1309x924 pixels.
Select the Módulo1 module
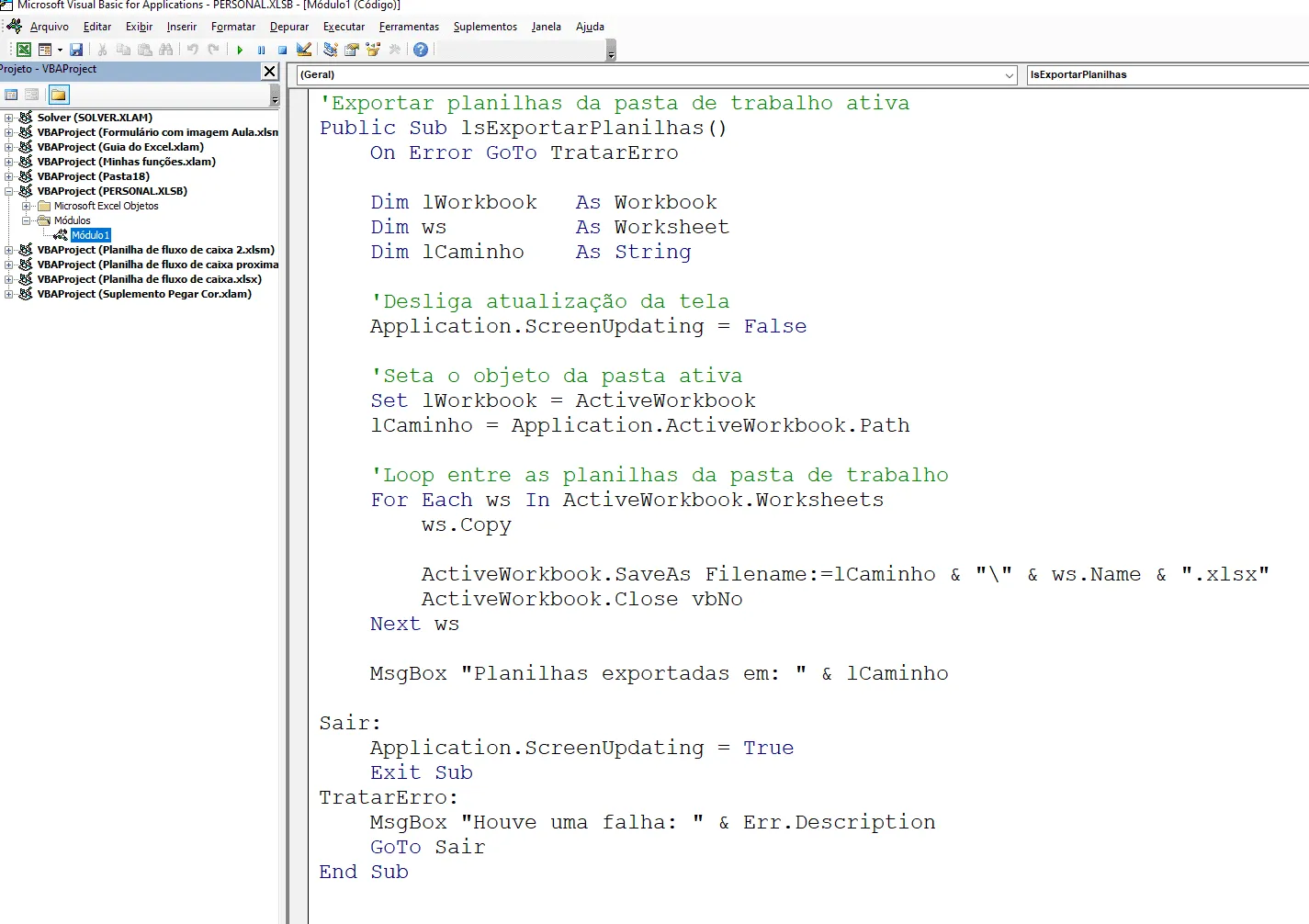(91, 235)
